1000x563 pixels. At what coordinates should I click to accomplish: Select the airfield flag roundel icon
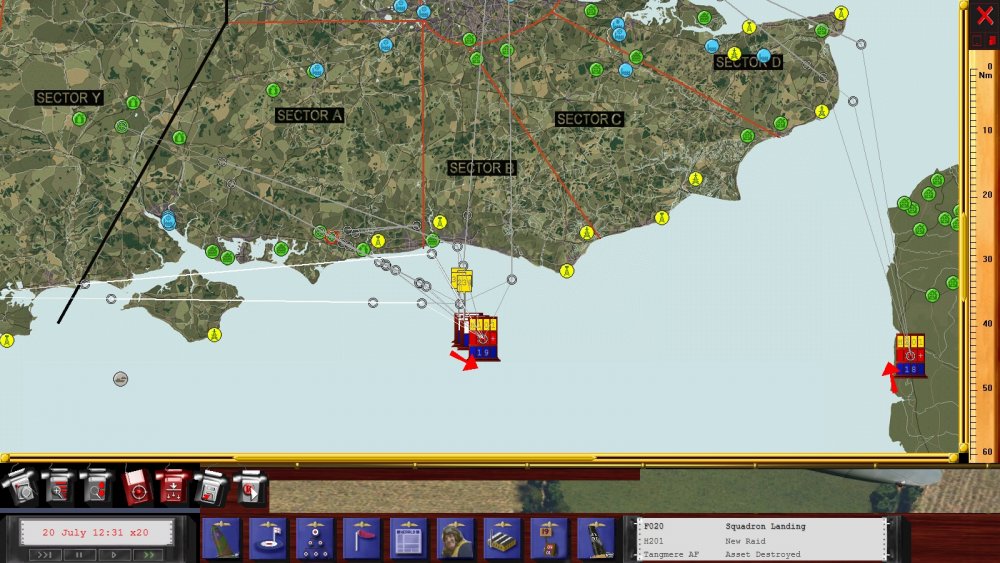pos(267,538)
